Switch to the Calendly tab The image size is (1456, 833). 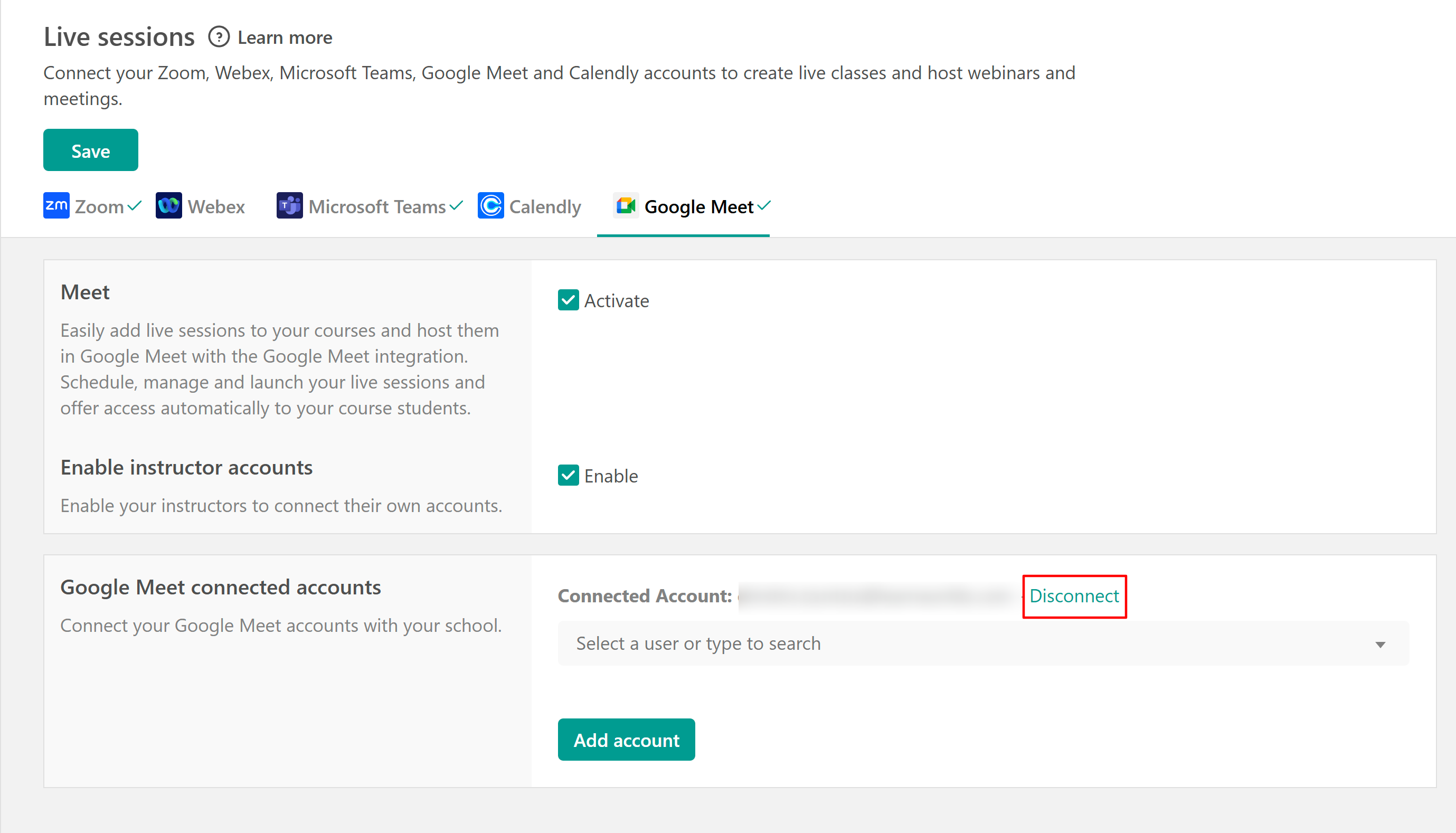coord(545,206)
